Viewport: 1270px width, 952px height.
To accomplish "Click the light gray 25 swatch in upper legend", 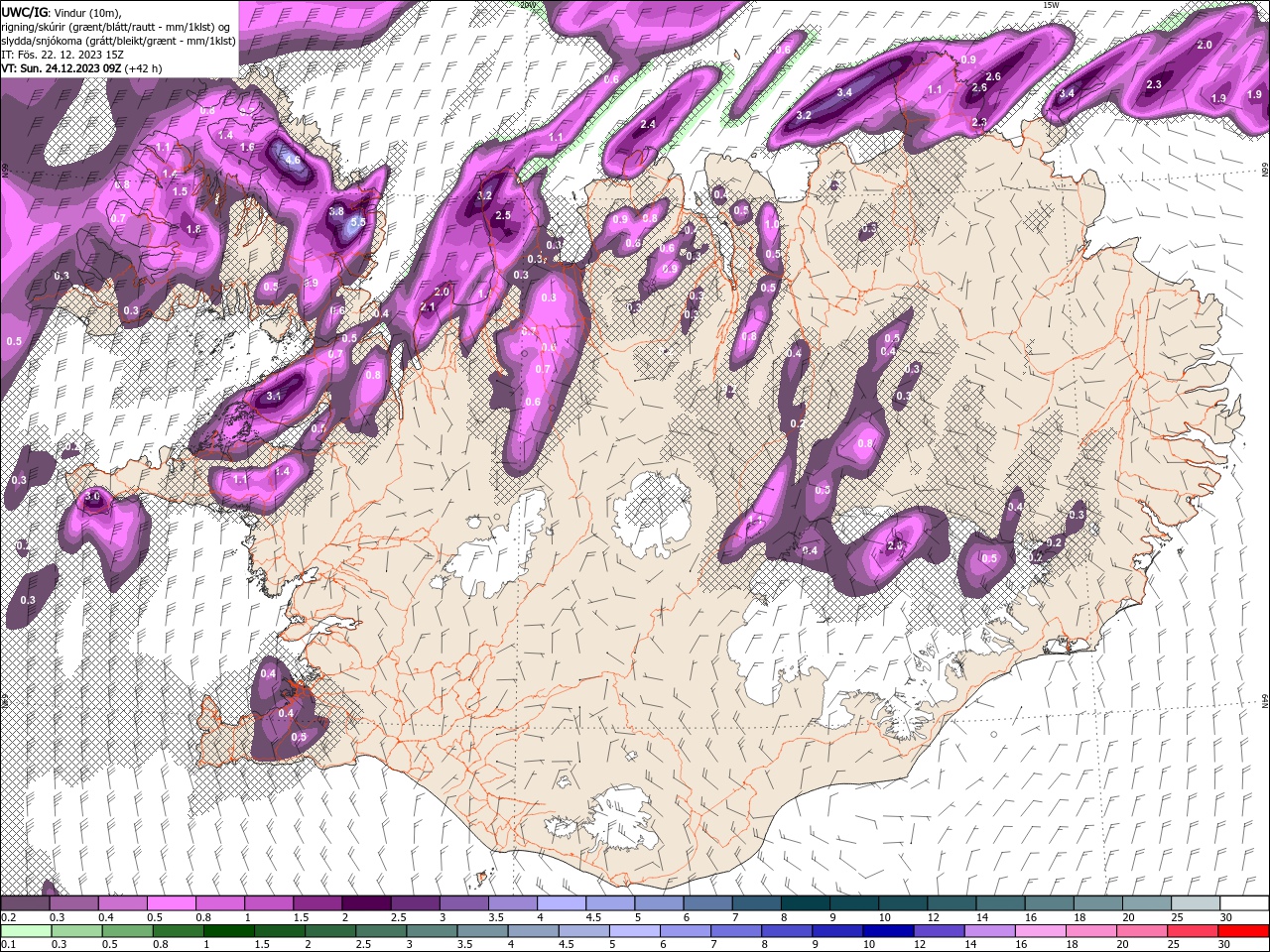I will point(1196,903).
